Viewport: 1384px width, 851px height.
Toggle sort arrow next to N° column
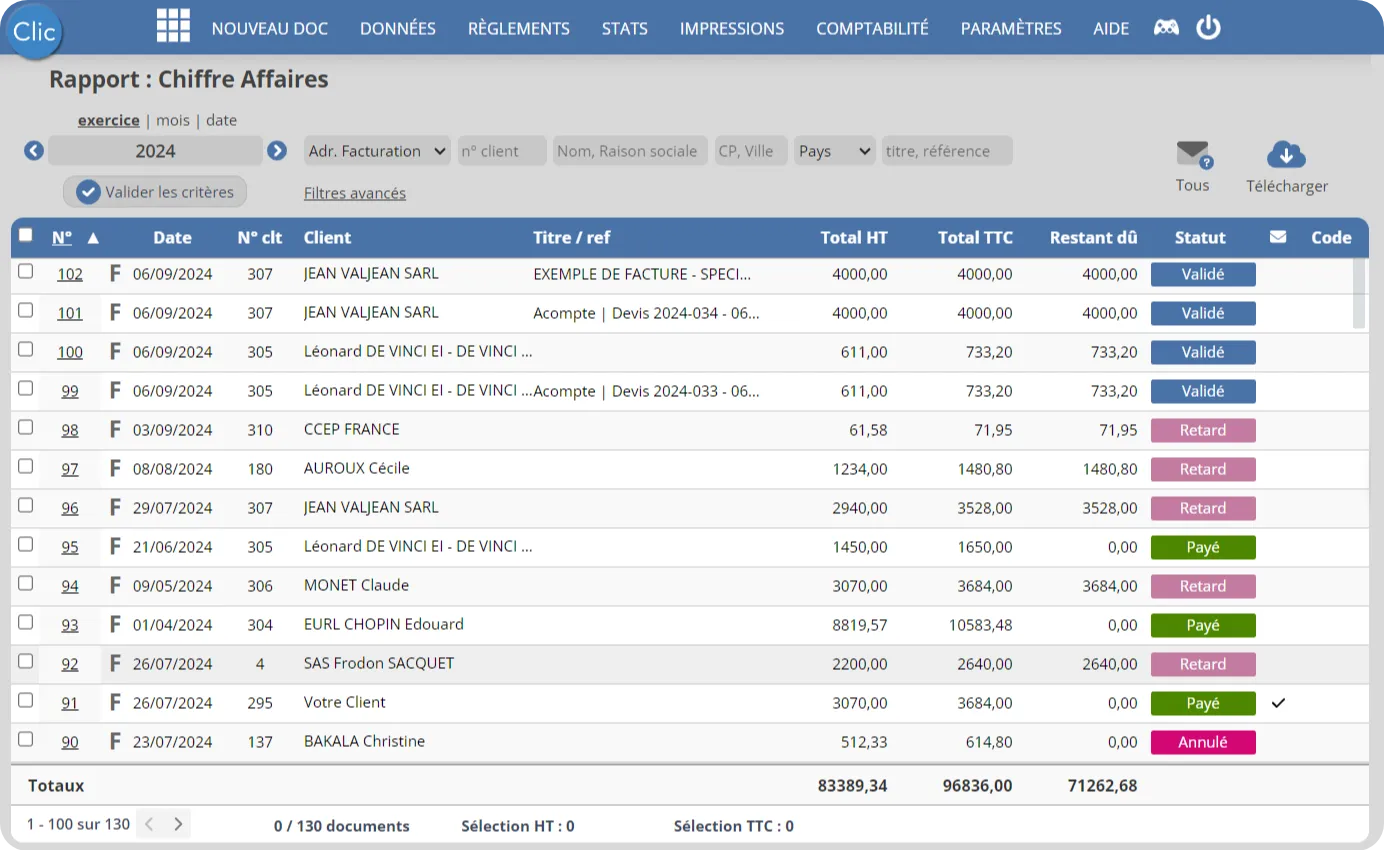(x=93, y=238)
